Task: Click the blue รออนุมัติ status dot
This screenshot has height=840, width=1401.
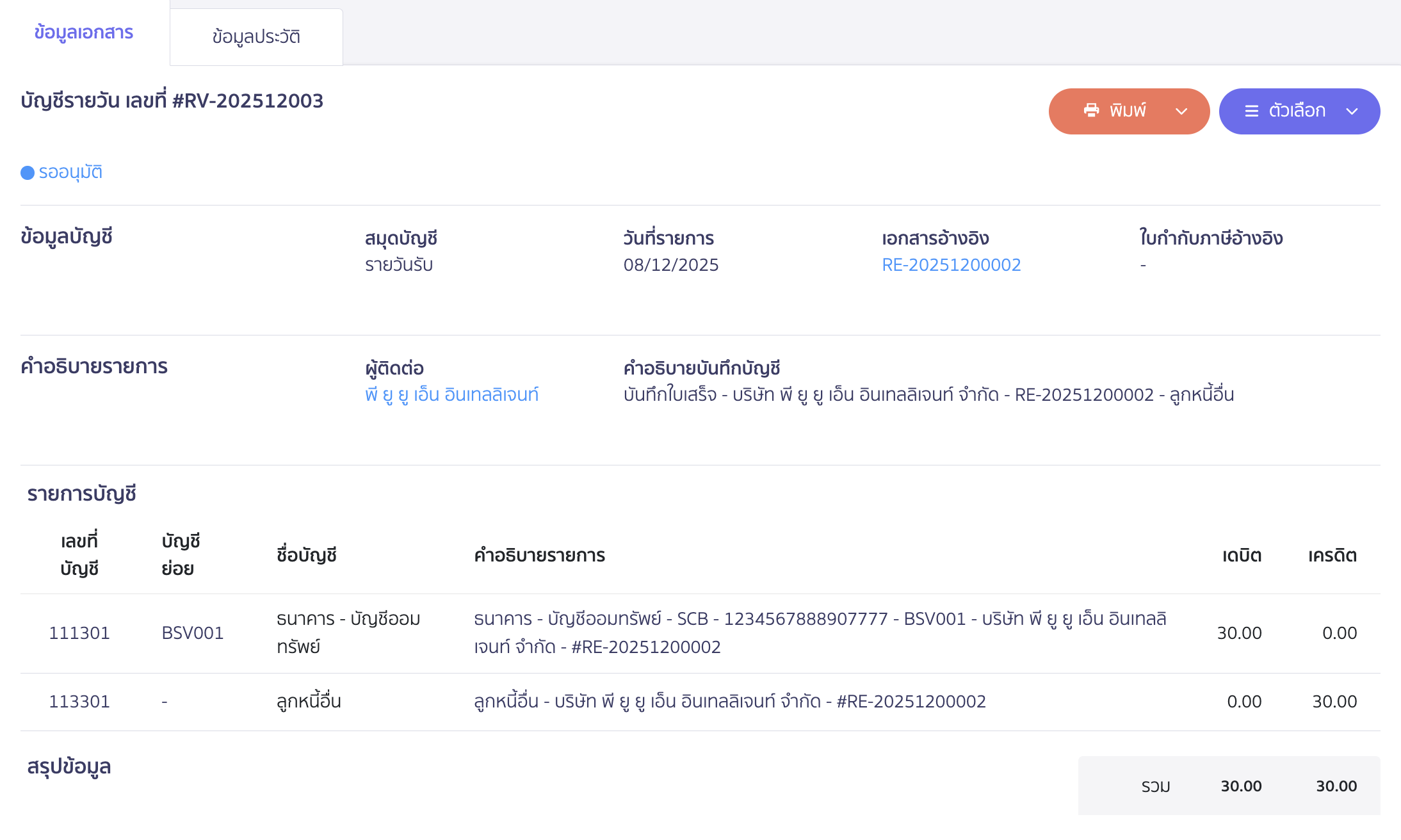Action: click(x=28, y=173)
